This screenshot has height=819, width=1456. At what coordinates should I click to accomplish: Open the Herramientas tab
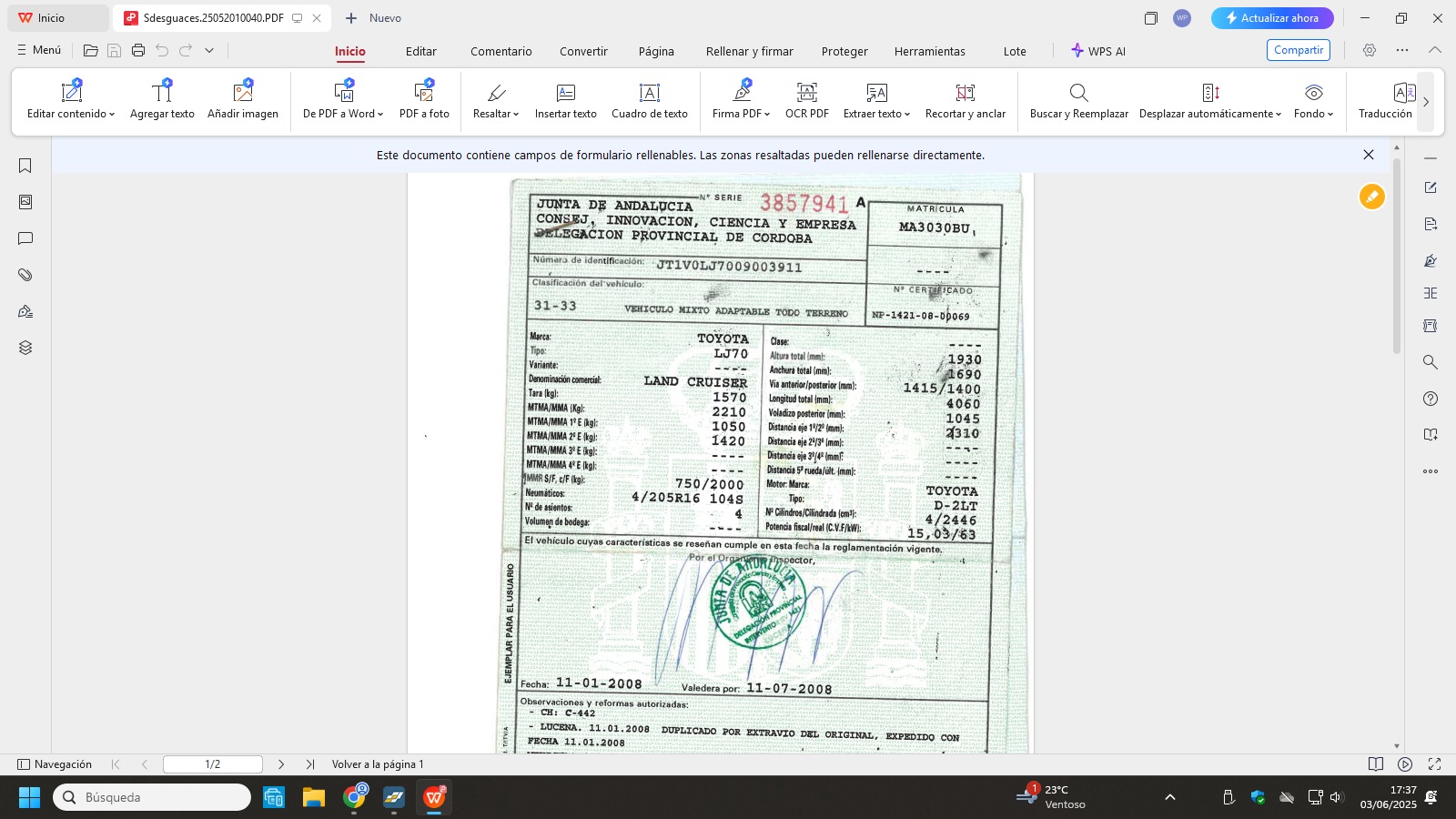pyautogui.click(x=930, y=52)
